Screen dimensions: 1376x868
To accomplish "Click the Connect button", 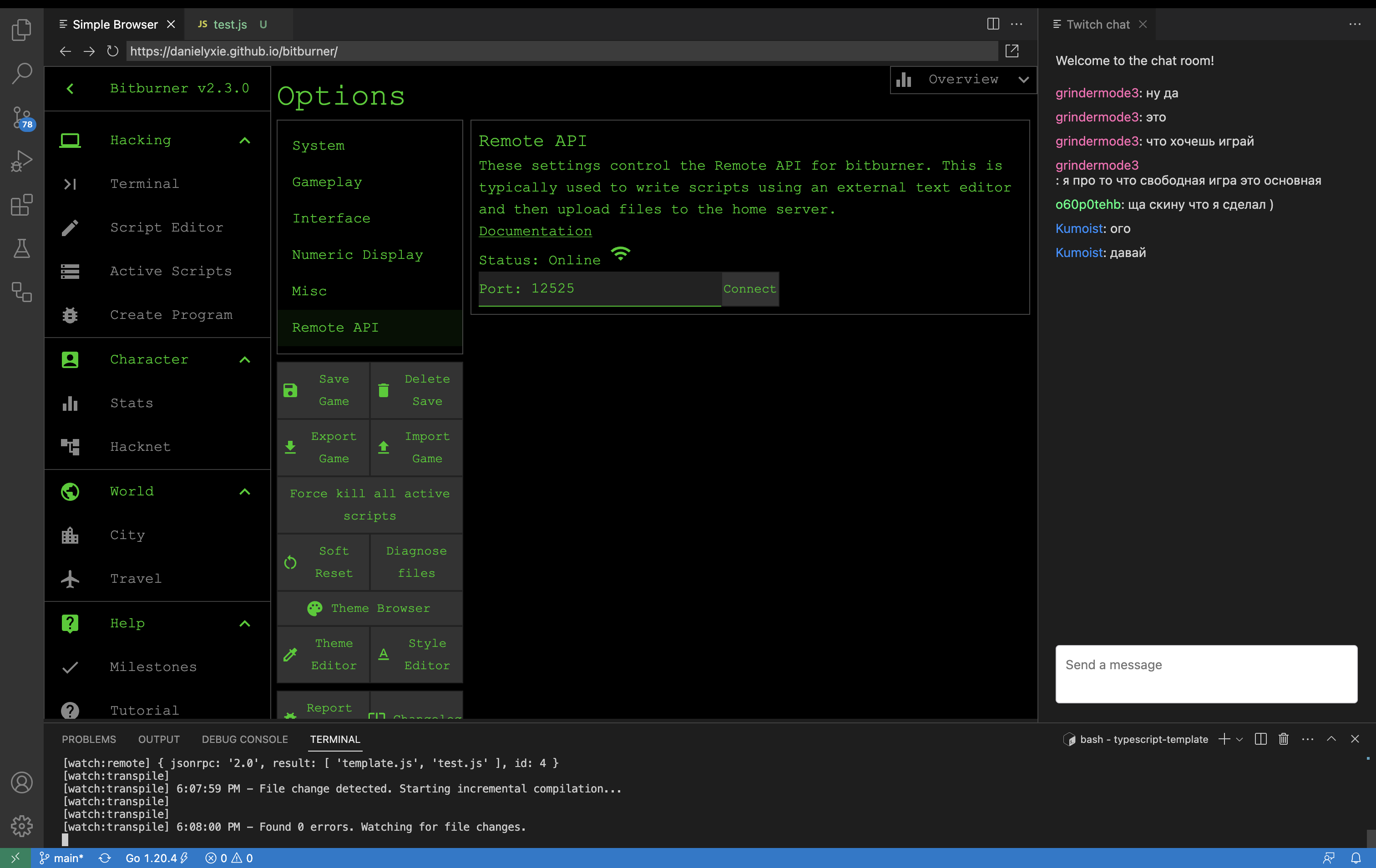I will (749, 289).
